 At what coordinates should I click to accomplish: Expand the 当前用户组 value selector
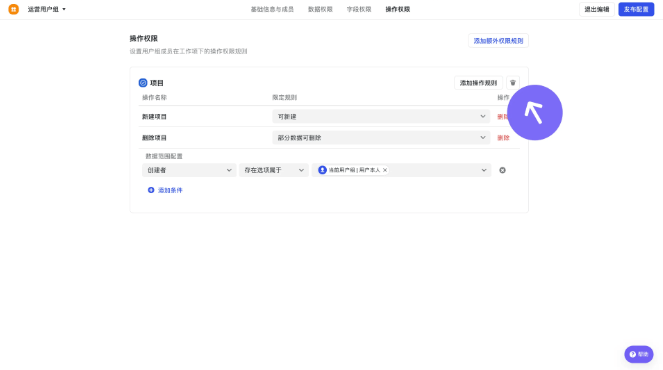[401, 170]
